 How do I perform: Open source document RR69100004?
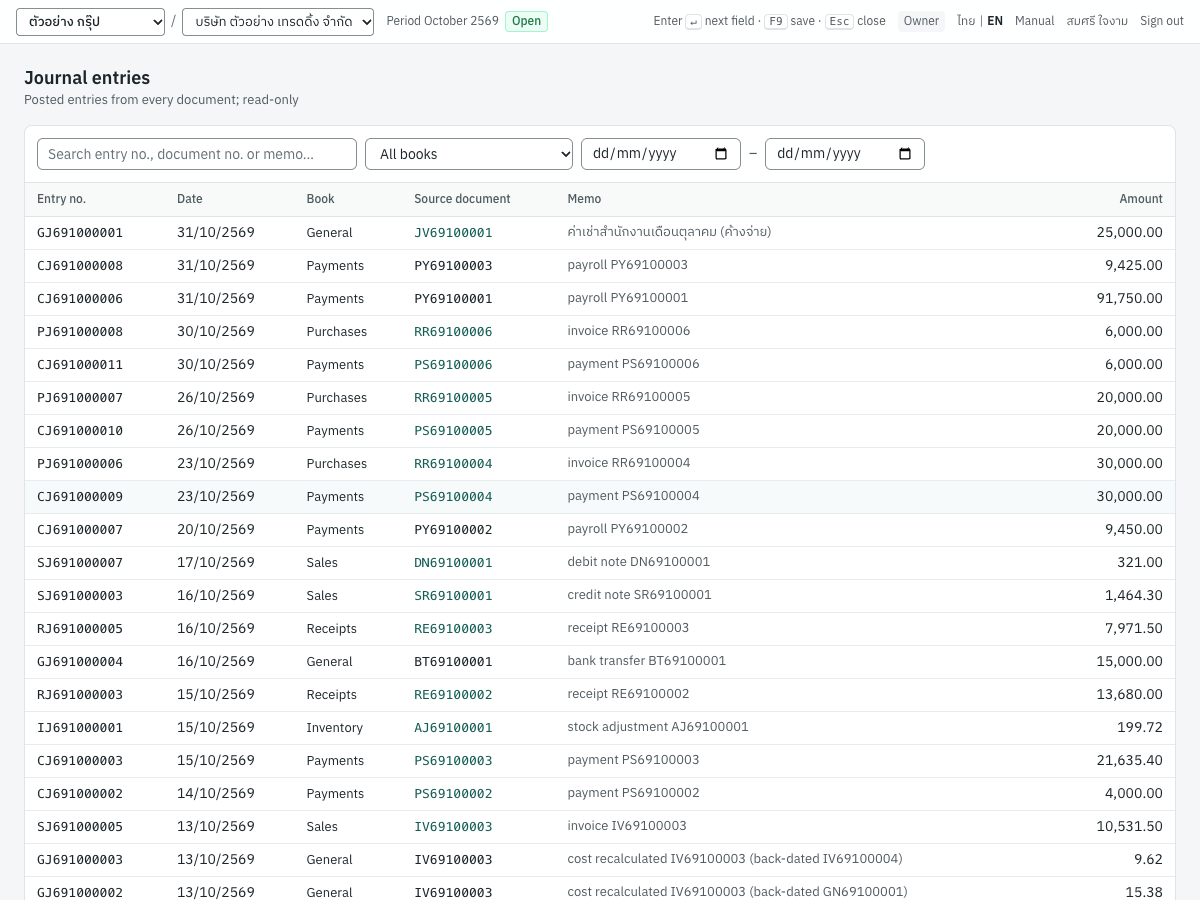coord(453,464)
